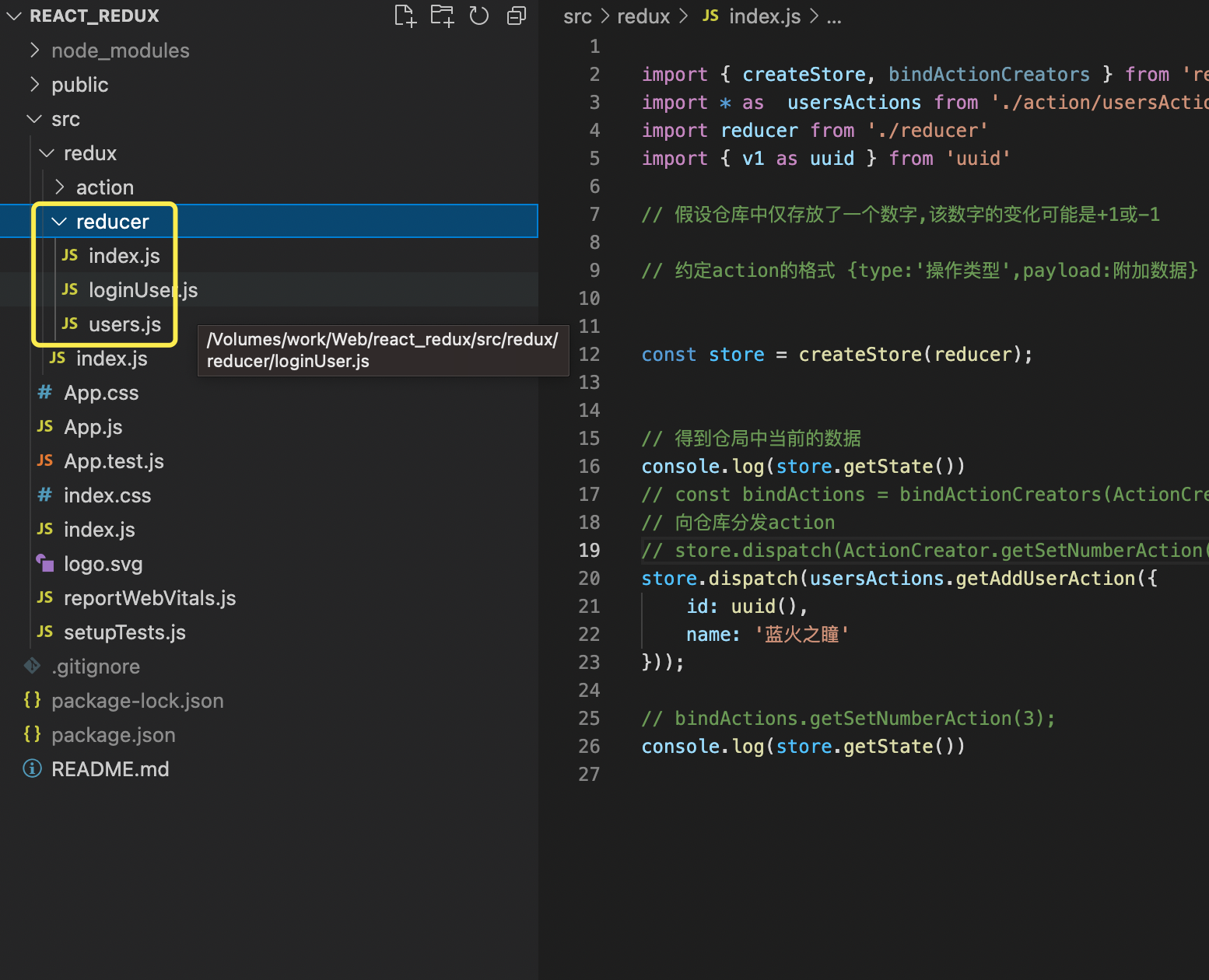Open the README.md file
The width and height of the screenshot is (1209, 980).
(x=269, y=769)
